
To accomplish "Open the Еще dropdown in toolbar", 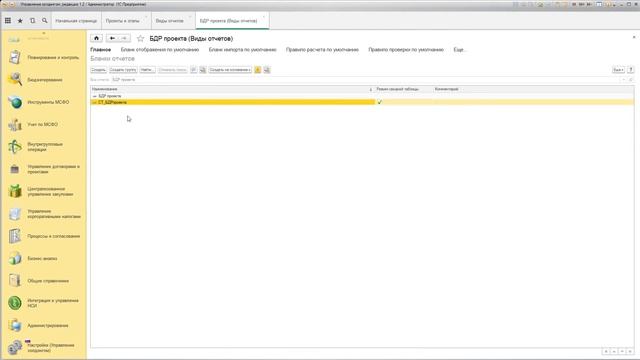I will click(618, 70).
